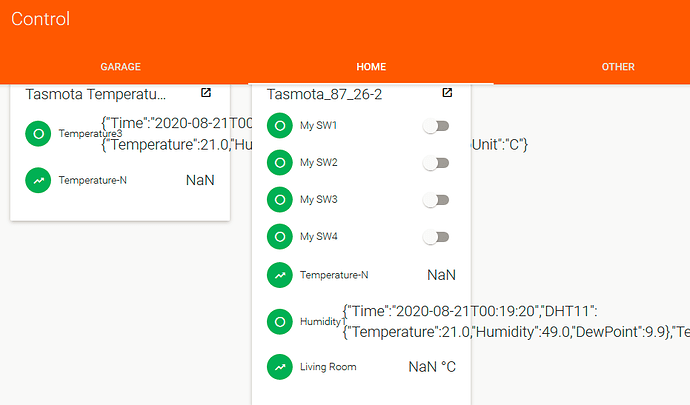690x405 pixels.
Task: Click the Living Room chart icon
Action: click(x=280, y=367)
